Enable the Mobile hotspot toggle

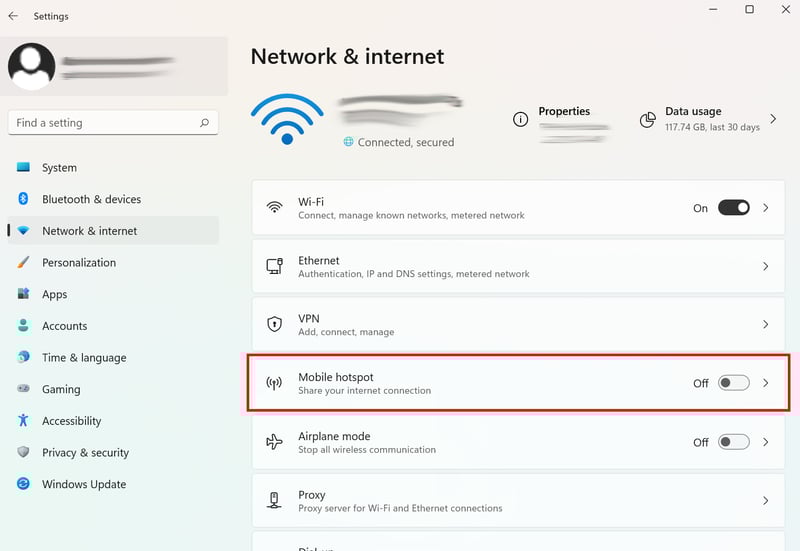coord(734,383)
